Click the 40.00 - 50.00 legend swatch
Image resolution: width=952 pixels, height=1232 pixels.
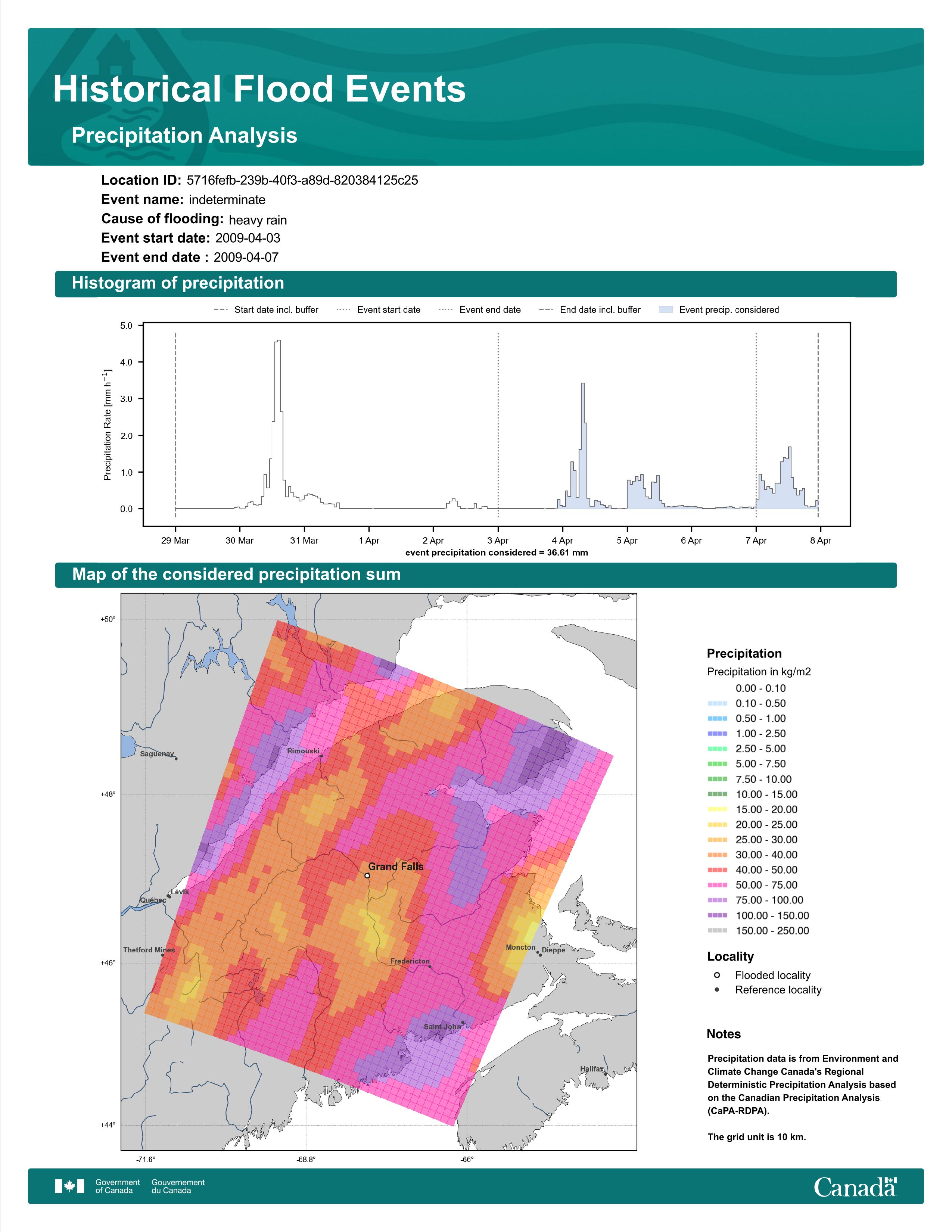click(x=718, y=870)
